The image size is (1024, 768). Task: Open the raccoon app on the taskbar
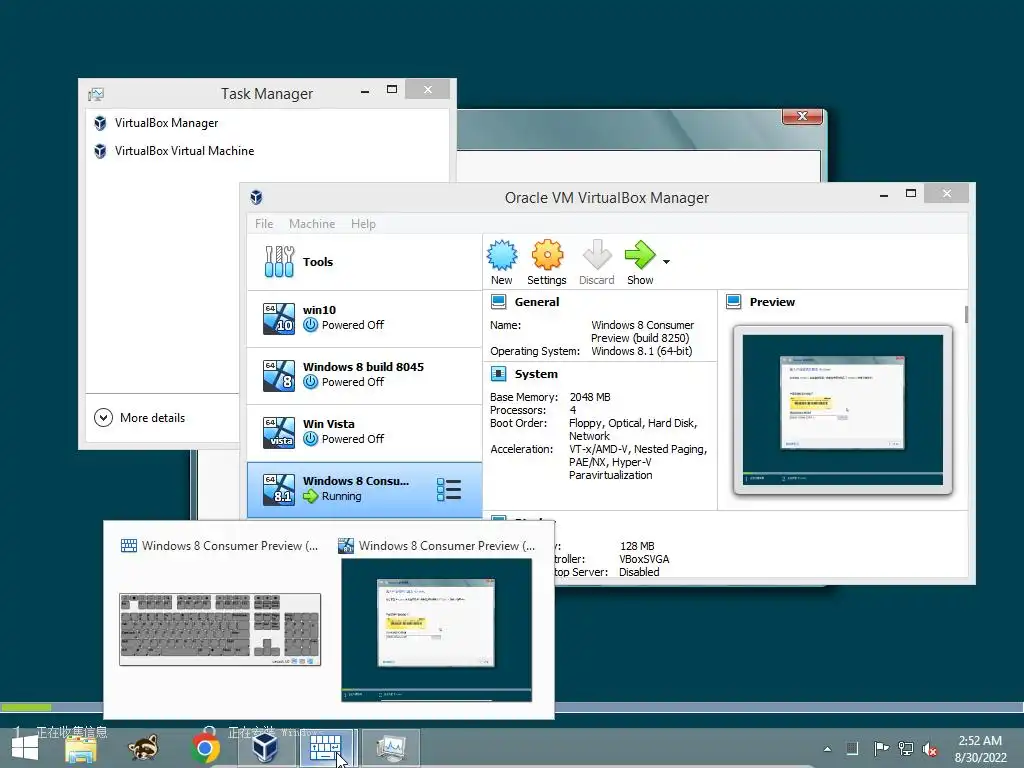[143, 748]
